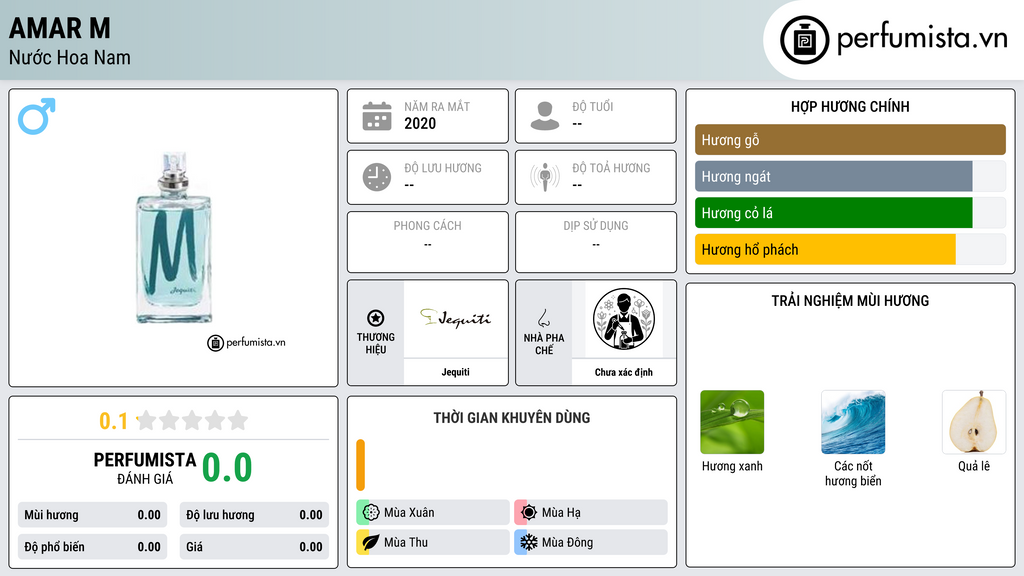Click the green 0.0 Perfumista score
The width and height of the screenshot is (1024, 576).
227,468
